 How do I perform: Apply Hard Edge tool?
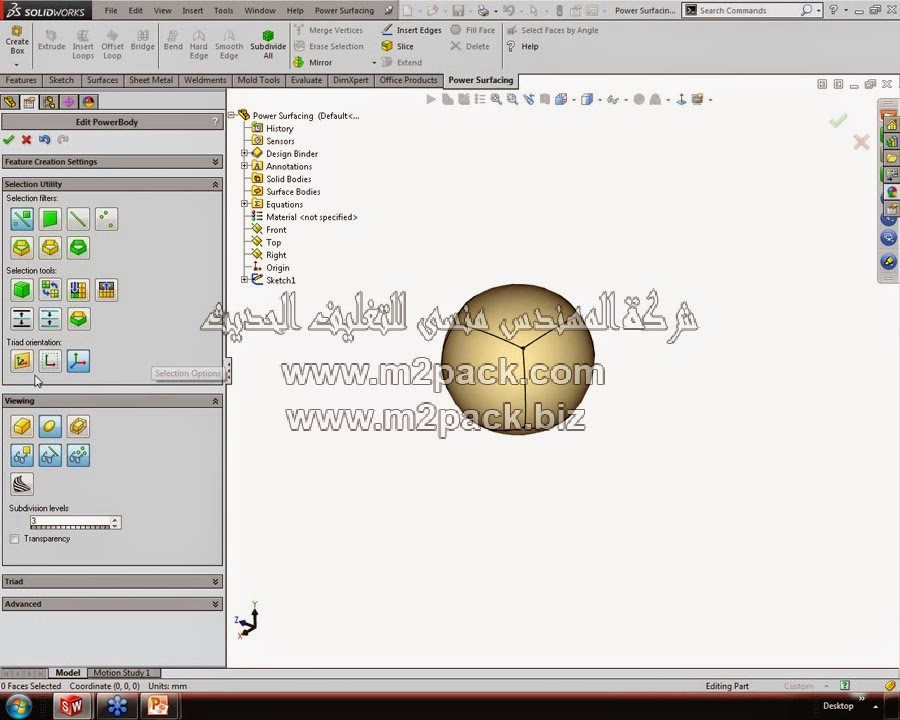[x=199, y=45]
